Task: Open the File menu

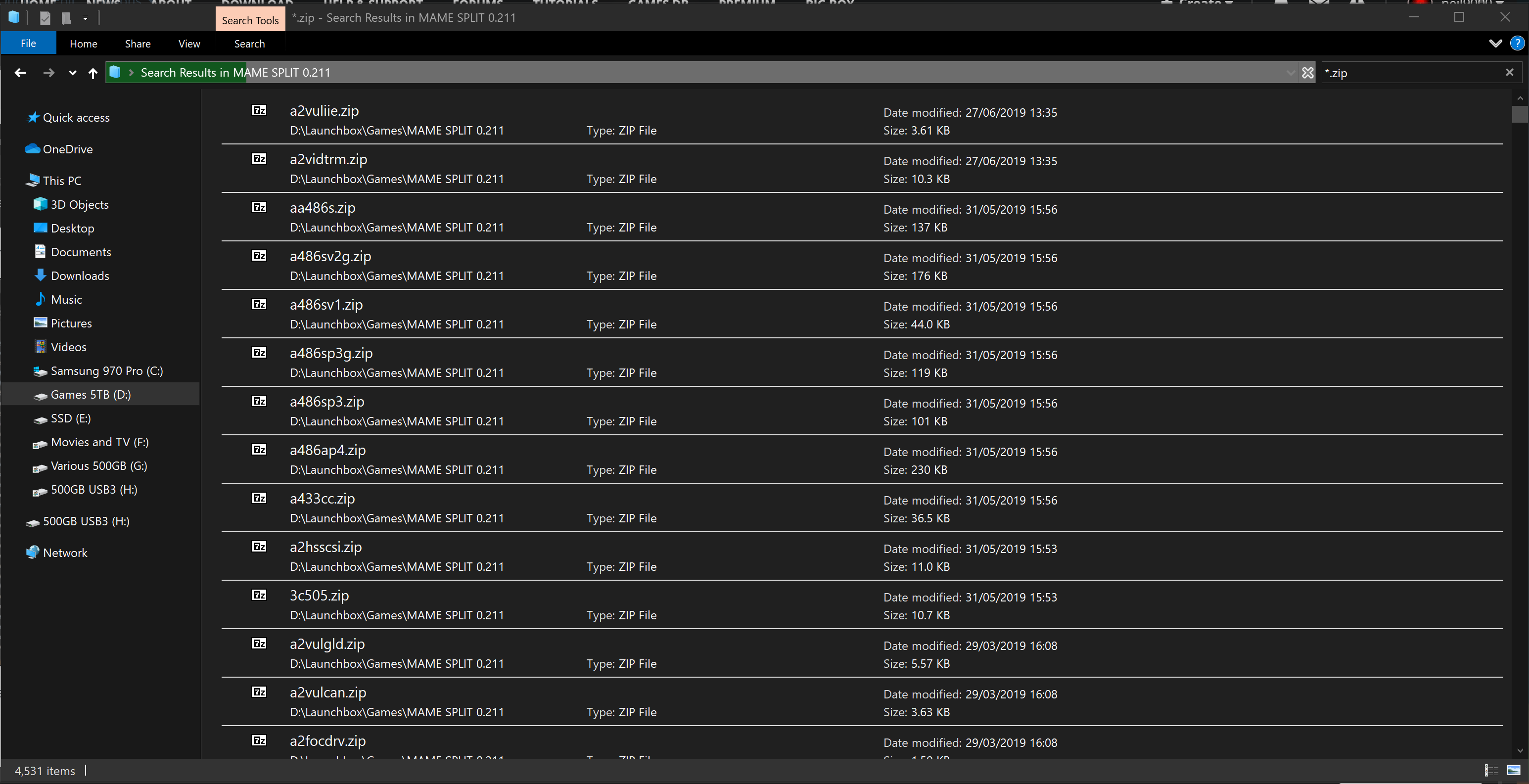Action: pyautogui.click(x=29, y=44)
